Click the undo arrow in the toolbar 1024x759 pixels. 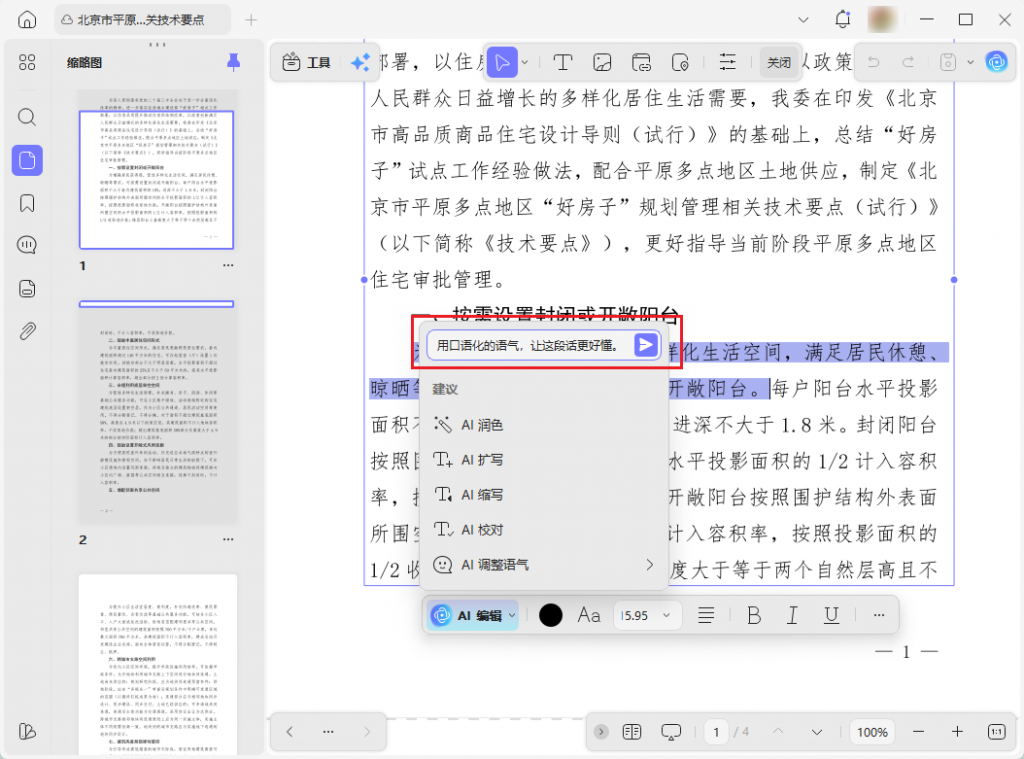click(x=873, y=62)
